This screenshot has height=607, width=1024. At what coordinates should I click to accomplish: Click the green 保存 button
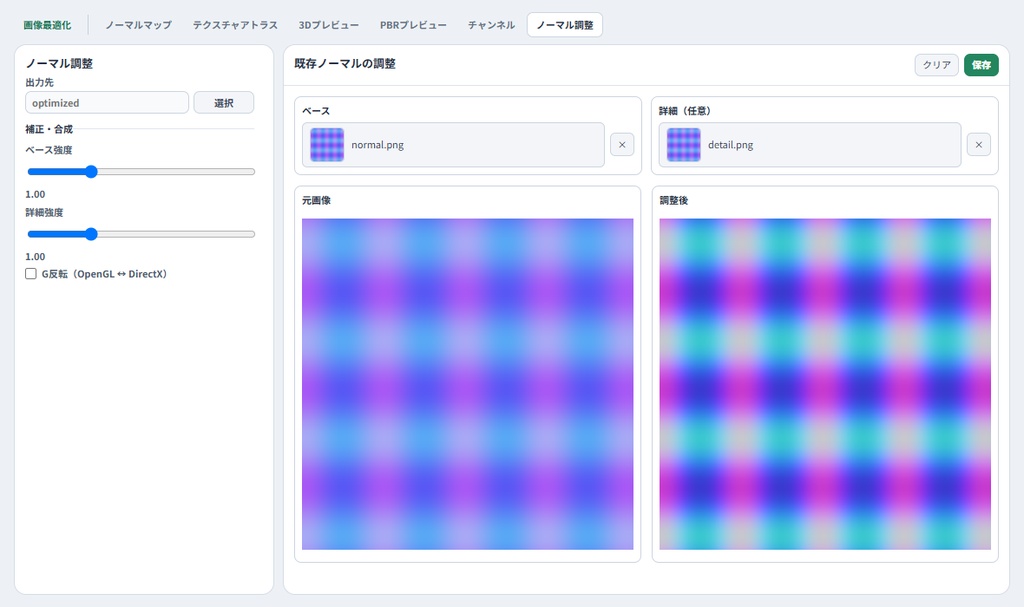tap(981, 65)
